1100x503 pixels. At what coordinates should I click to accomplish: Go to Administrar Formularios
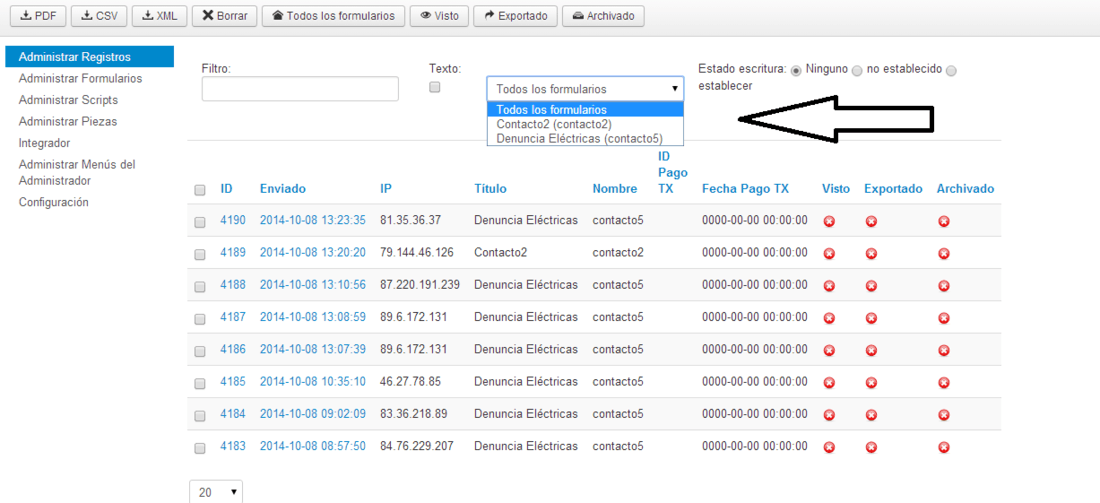(81, 79)
